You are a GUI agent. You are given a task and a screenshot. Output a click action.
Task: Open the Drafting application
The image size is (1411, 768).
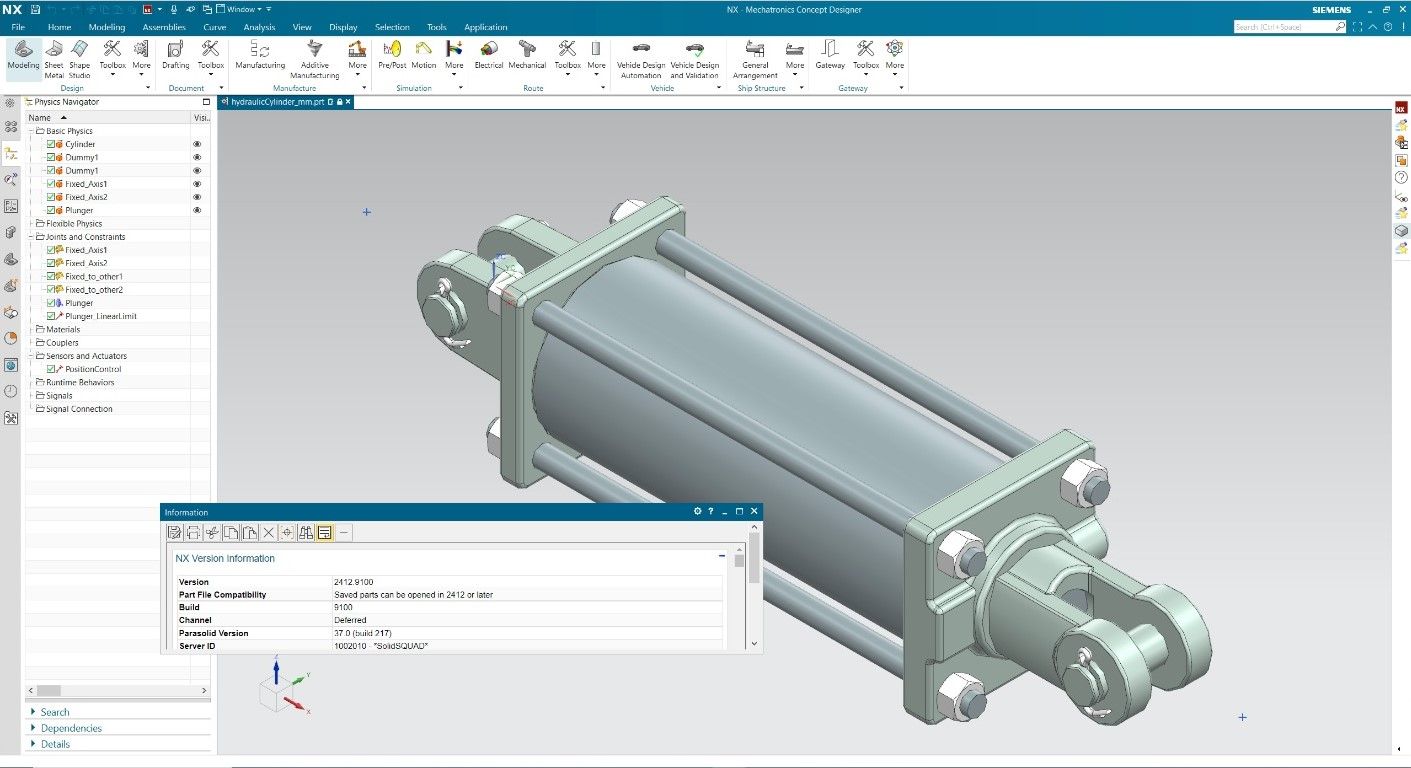(x=177, y=57)
